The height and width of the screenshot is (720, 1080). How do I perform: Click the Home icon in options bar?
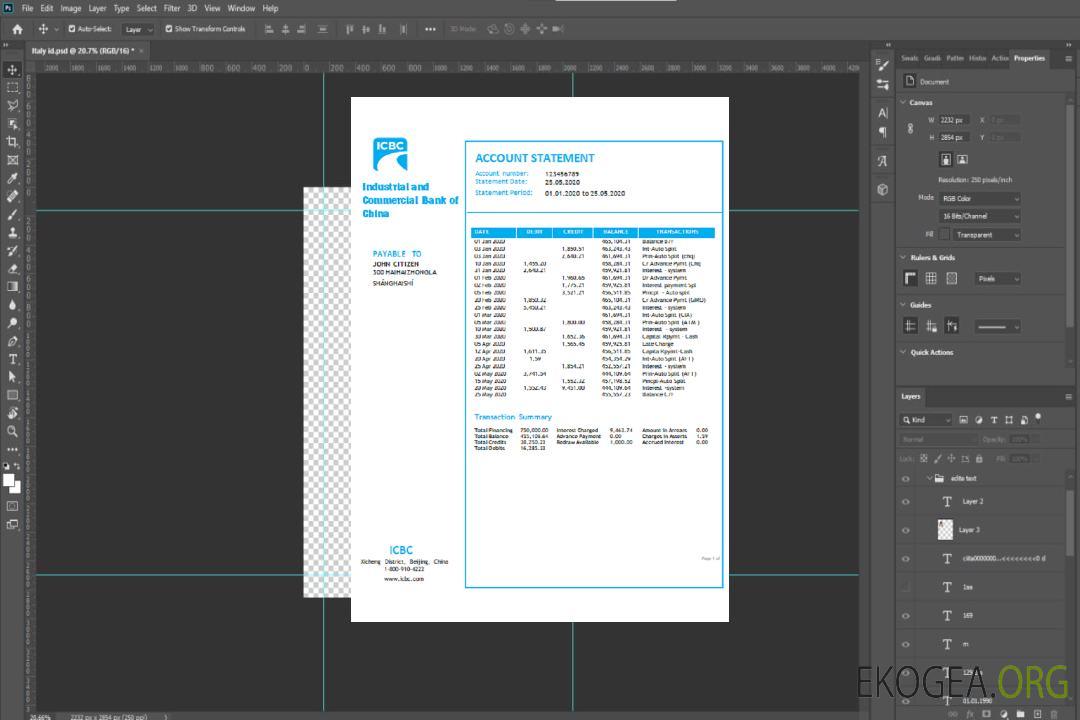tap(17, 29)
